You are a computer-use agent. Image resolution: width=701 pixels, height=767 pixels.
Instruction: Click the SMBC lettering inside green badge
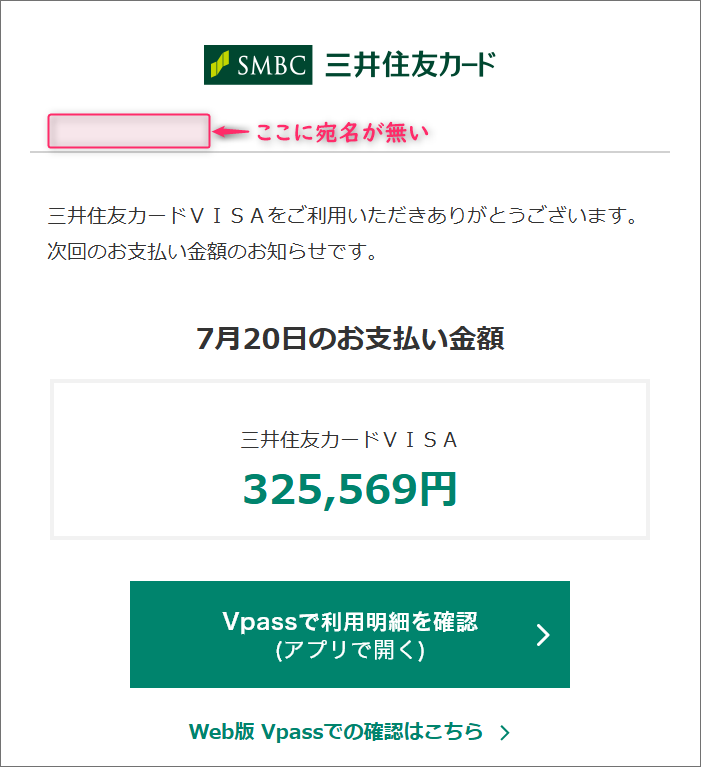(x=271, y=65)
